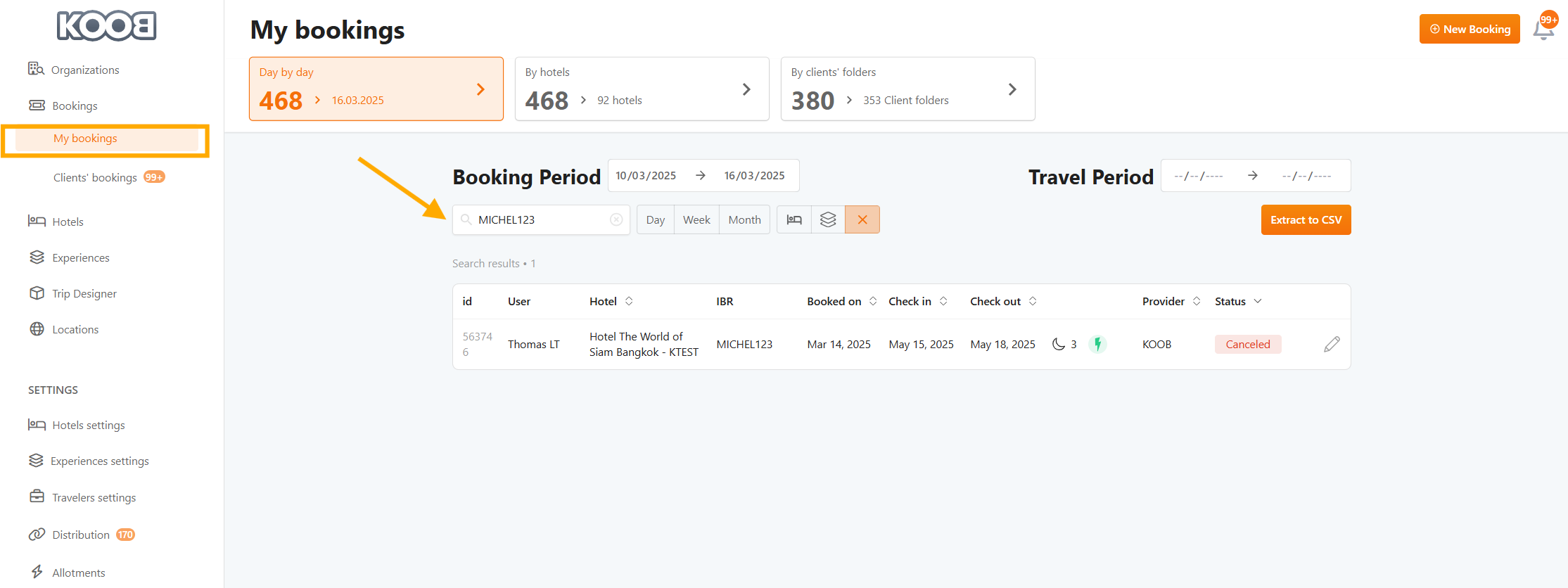The width and height of the screenshot is (1568, 588).
Task: Click the notification bell icon
Action: [1543, 30]
